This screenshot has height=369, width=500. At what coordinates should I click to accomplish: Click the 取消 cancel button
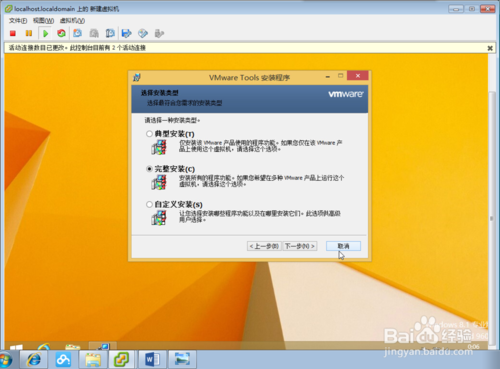[x=343, y=246]
